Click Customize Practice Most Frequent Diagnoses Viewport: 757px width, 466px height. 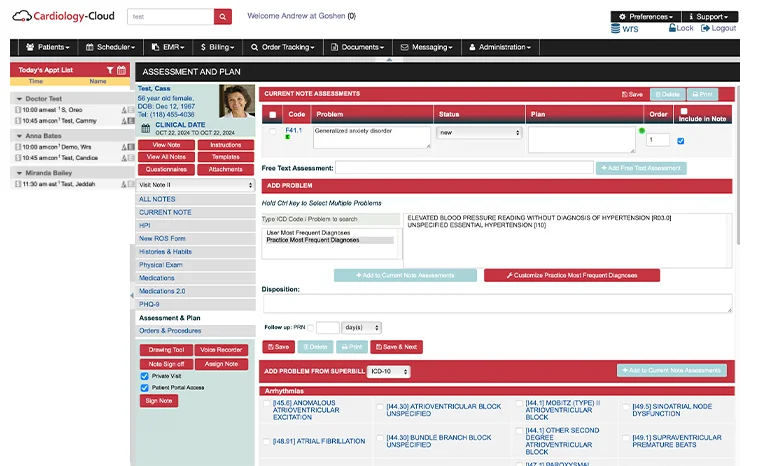click(571, 275)
